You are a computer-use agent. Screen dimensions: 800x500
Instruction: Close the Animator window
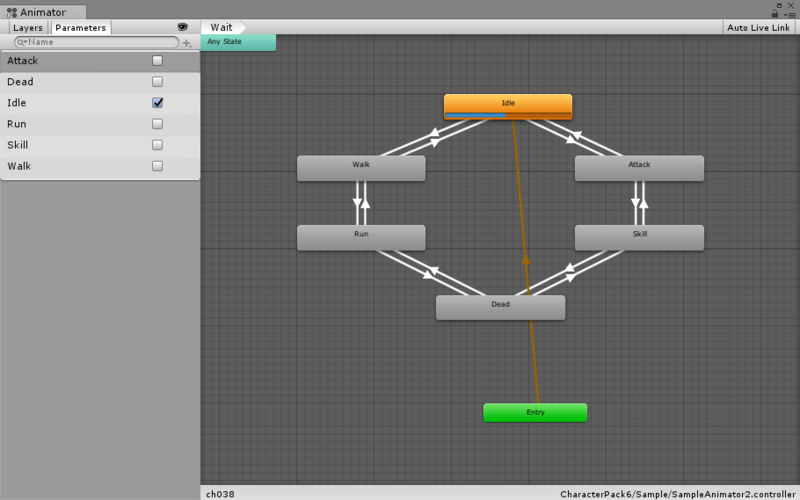coord(791,5)
